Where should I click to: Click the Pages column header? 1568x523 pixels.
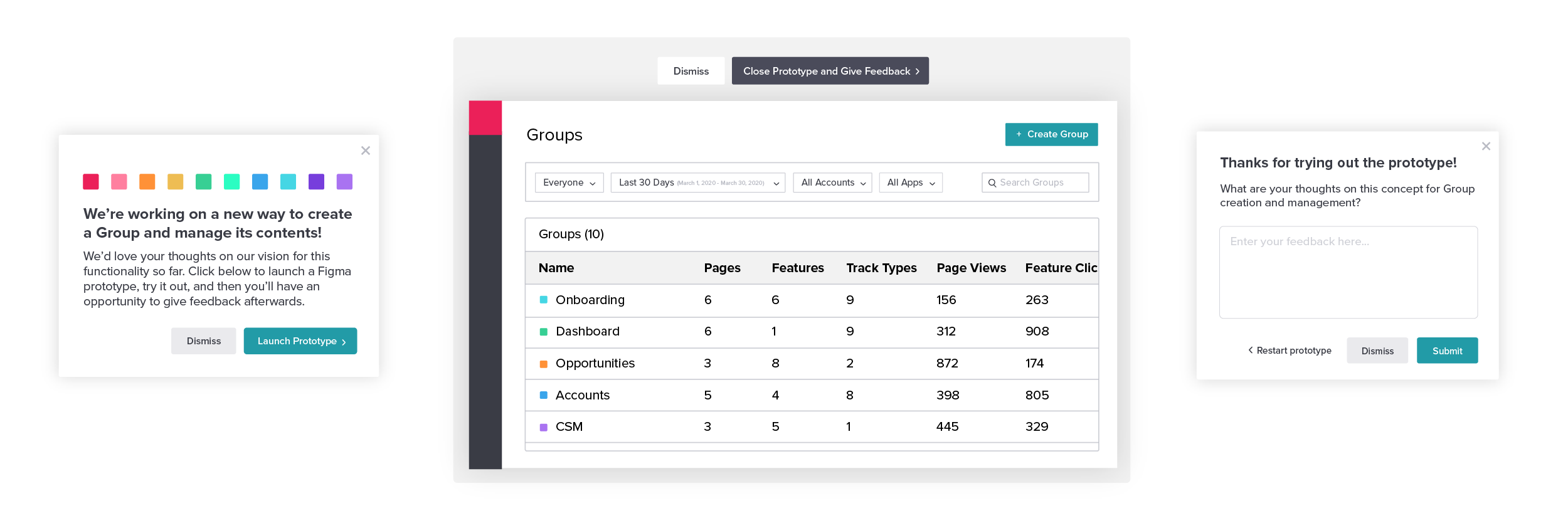coord(723,268)
